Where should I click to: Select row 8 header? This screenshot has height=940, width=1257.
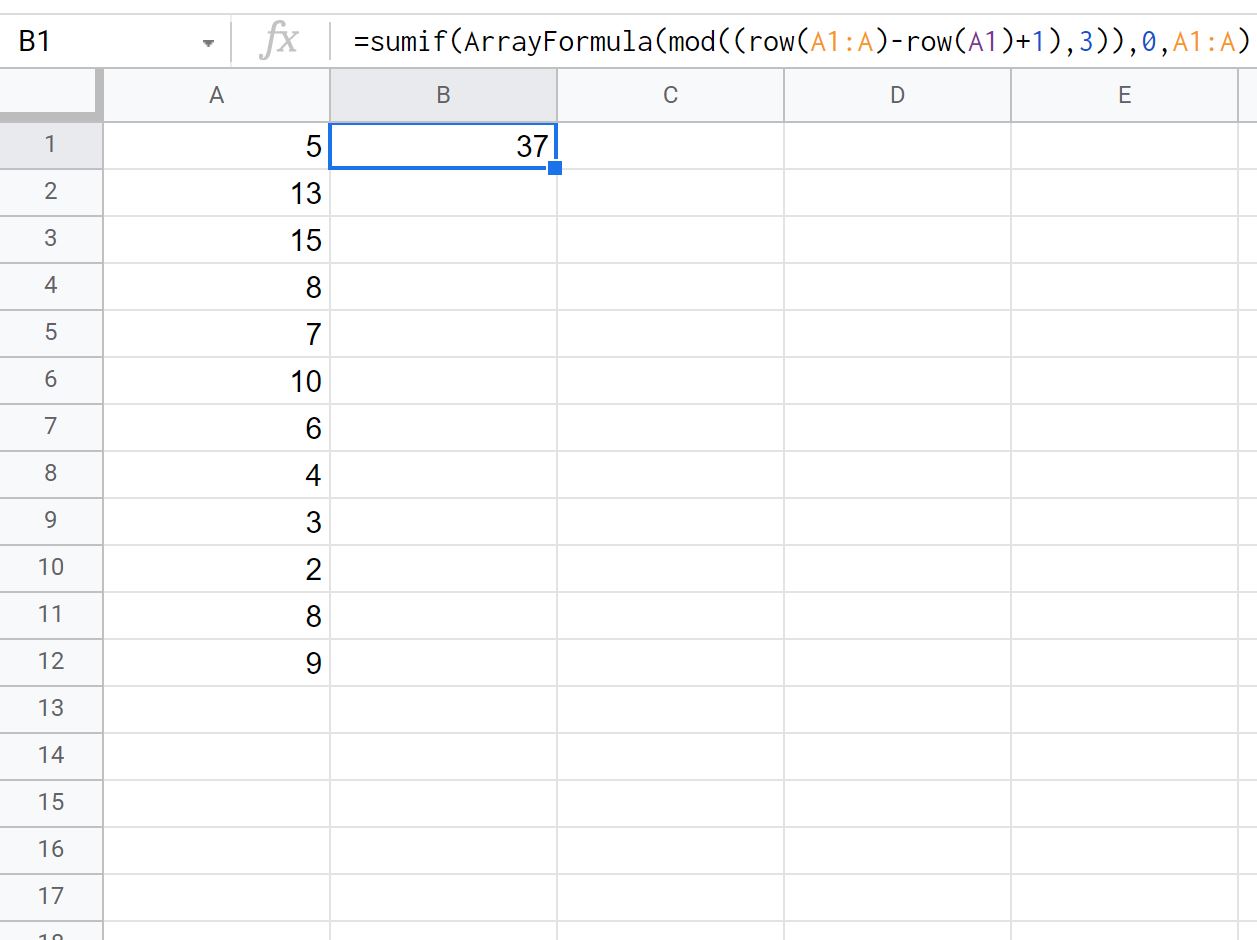pyautogui.click(x=51, y=475)
